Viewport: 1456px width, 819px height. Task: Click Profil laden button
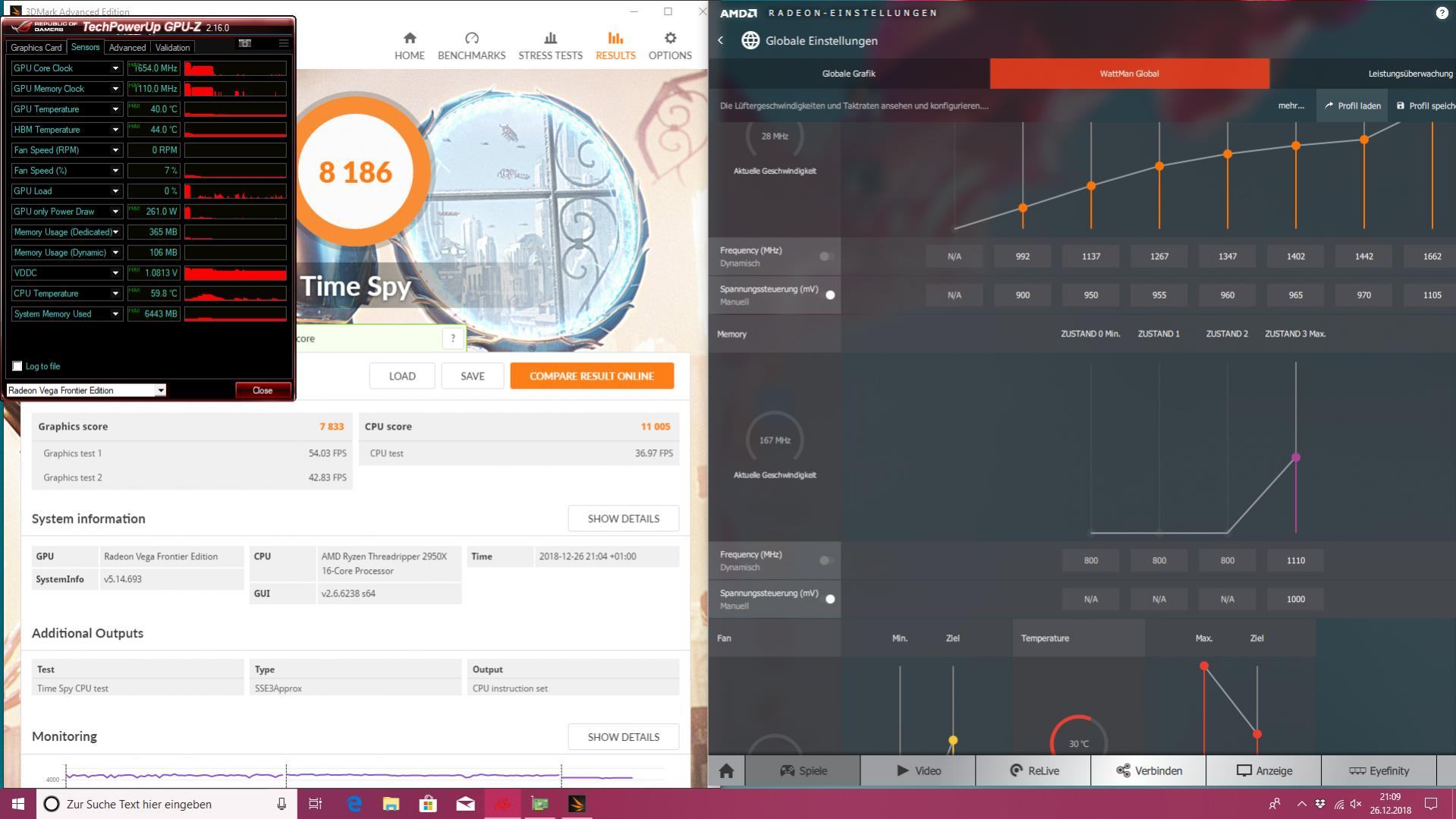click(x=1352, y=106)
